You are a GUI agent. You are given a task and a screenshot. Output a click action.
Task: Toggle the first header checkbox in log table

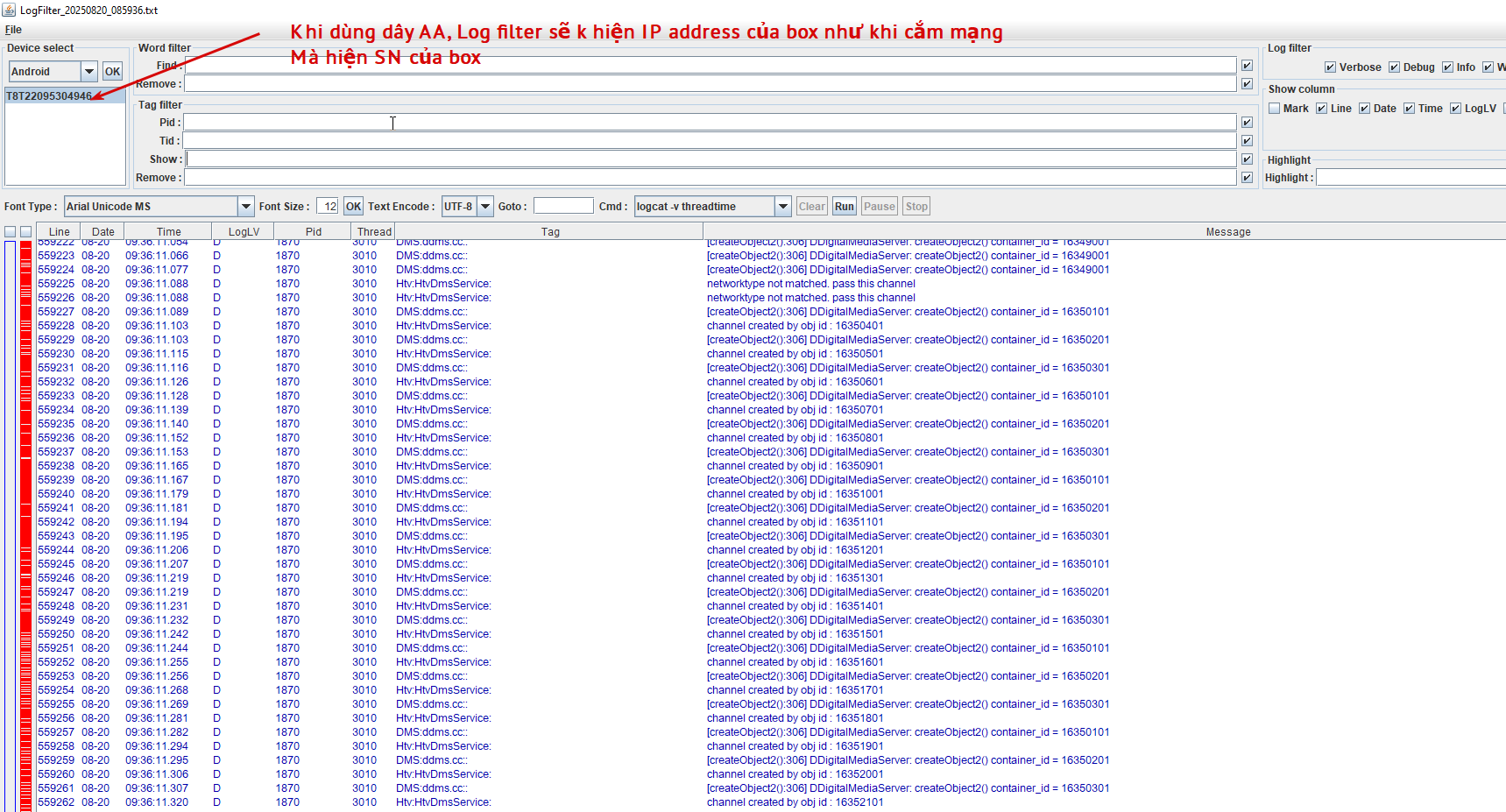point(10,232)
